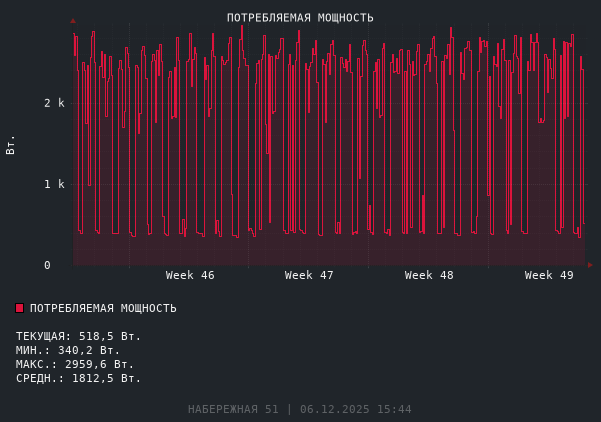The height and width of the screenshot is (422, 601).
Task: Jump to the Week 49 axis label
Action: click(549, 275)
